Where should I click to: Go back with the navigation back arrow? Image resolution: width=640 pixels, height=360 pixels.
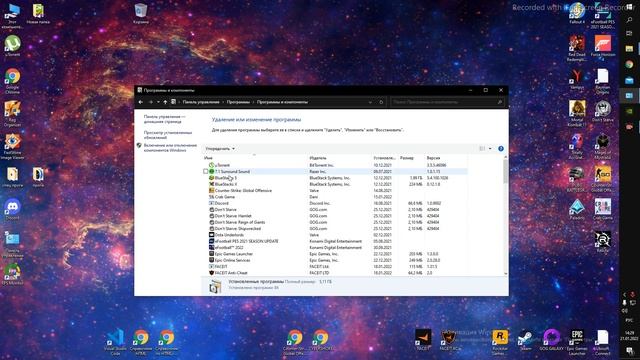pos(141,102)
